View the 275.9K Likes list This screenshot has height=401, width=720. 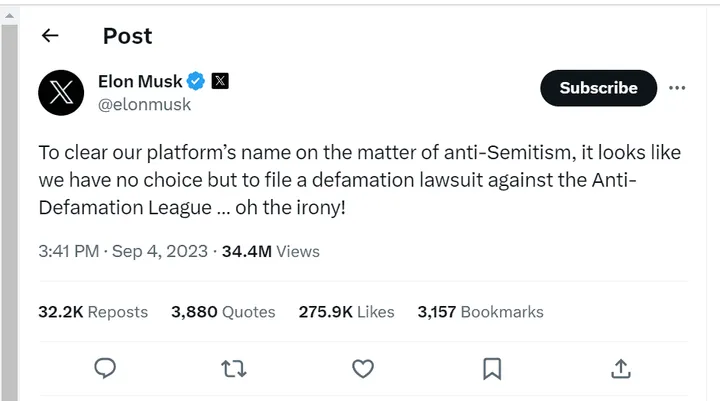pyautogui.click(x=346, y=312)
